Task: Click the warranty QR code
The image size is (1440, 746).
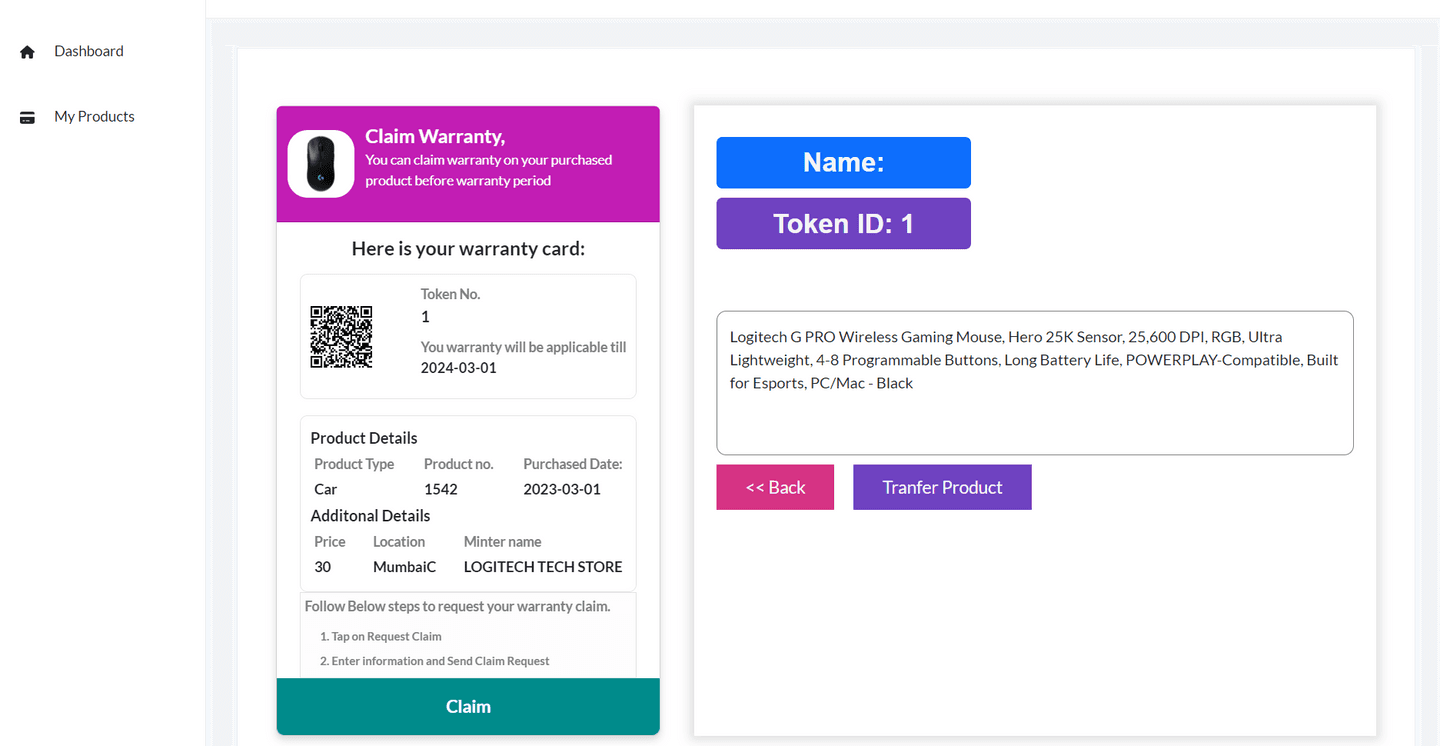Action: coord(342,337)
